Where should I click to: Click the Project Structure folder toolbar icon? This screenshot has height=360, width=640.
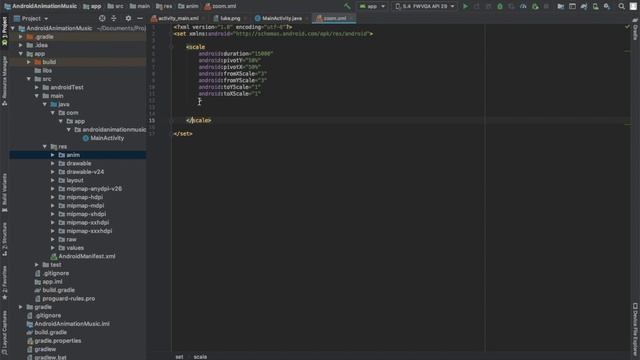[x=561, y=6]
